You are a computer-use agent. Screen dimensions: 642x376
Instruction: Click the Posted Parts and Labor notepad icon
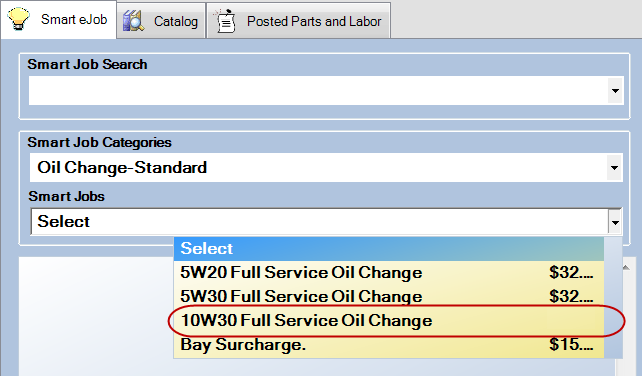(x=225, y=21)
